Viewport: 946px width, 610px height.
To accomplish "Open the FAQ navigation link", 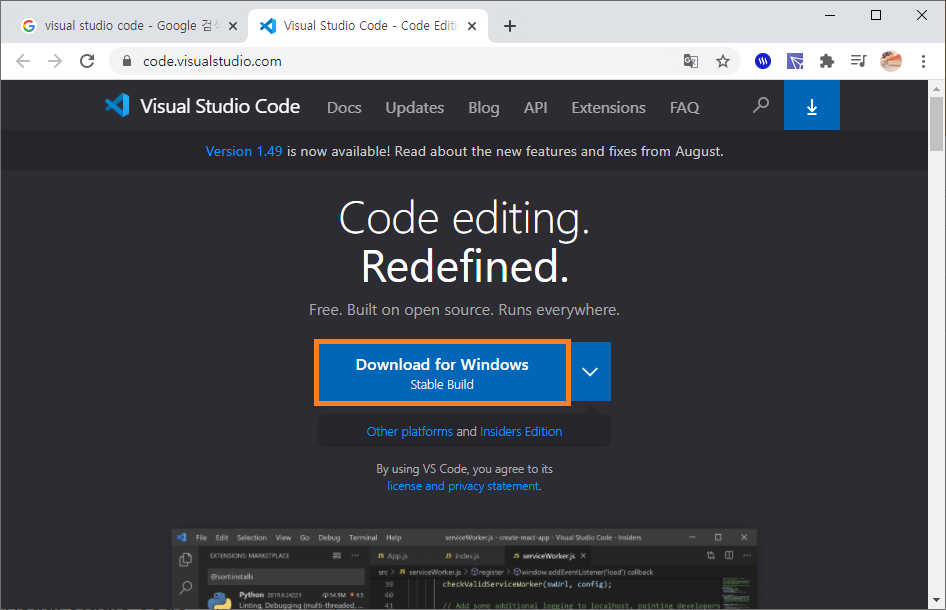I will 684,107.
